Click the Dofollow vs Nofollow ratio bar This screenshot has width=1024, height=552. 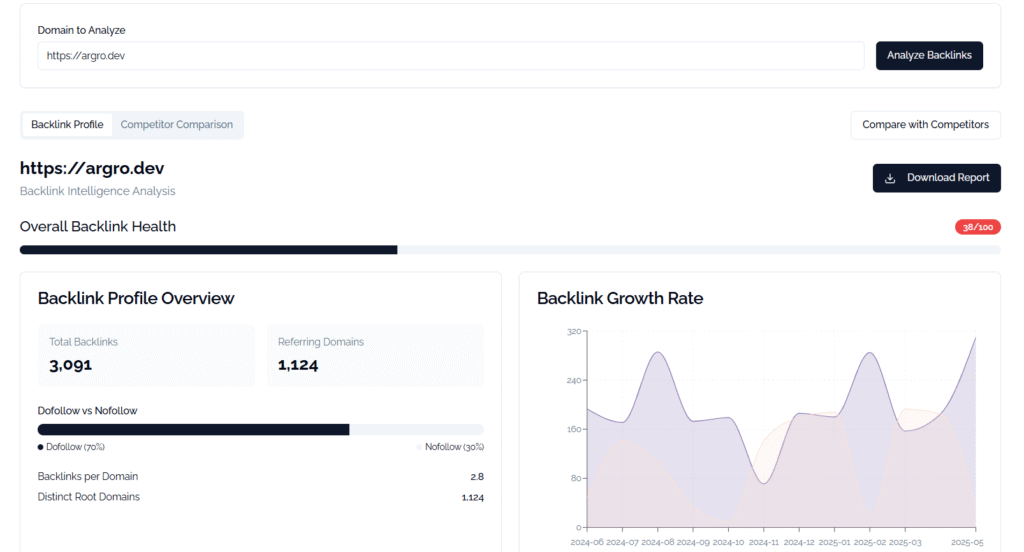point(261,430)
